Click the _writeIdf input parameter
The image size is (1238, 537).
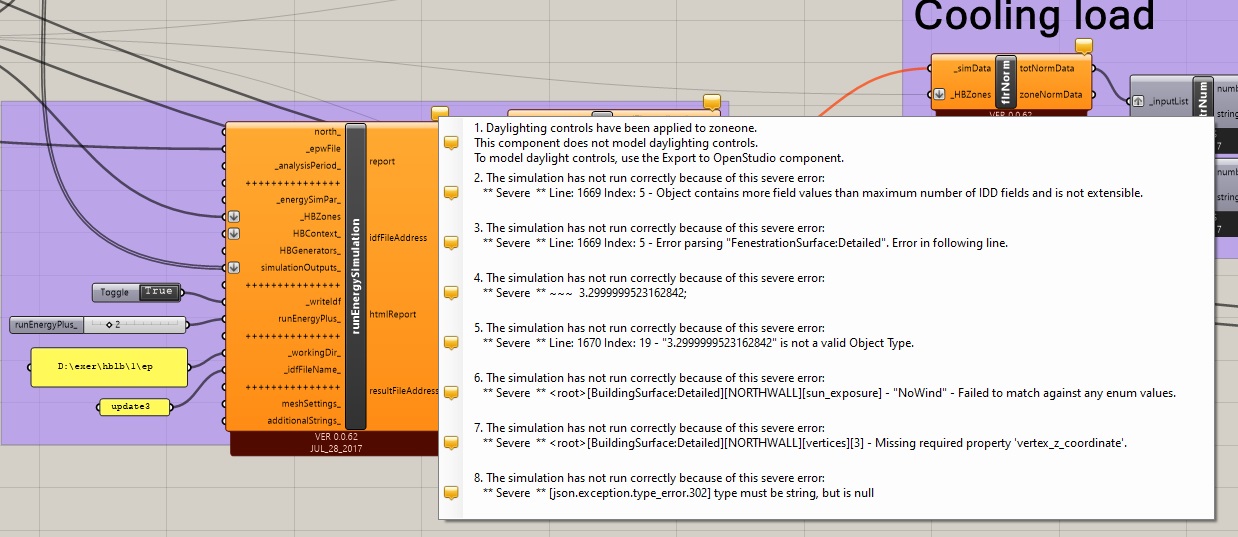(x=324, y=301)
